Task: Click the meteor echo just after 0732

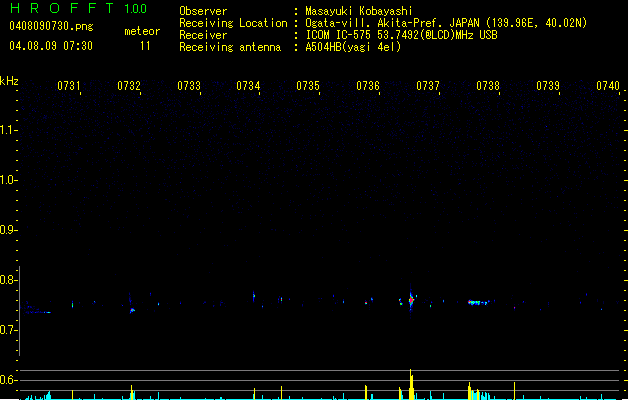Action: tap(132, 311)
